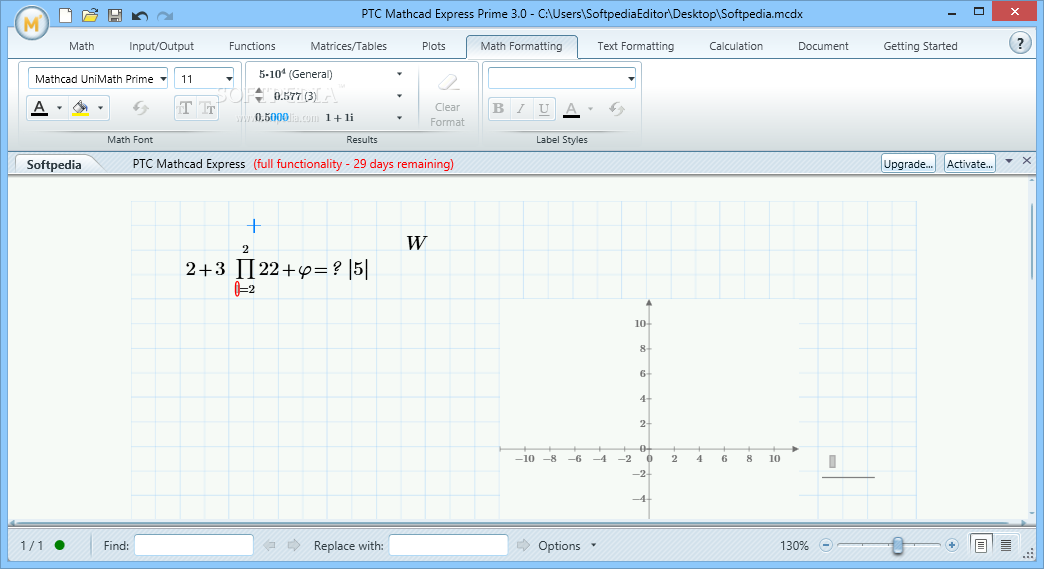Switch to the Matrices/Tables ribbon tab

(x=348, y=46)
